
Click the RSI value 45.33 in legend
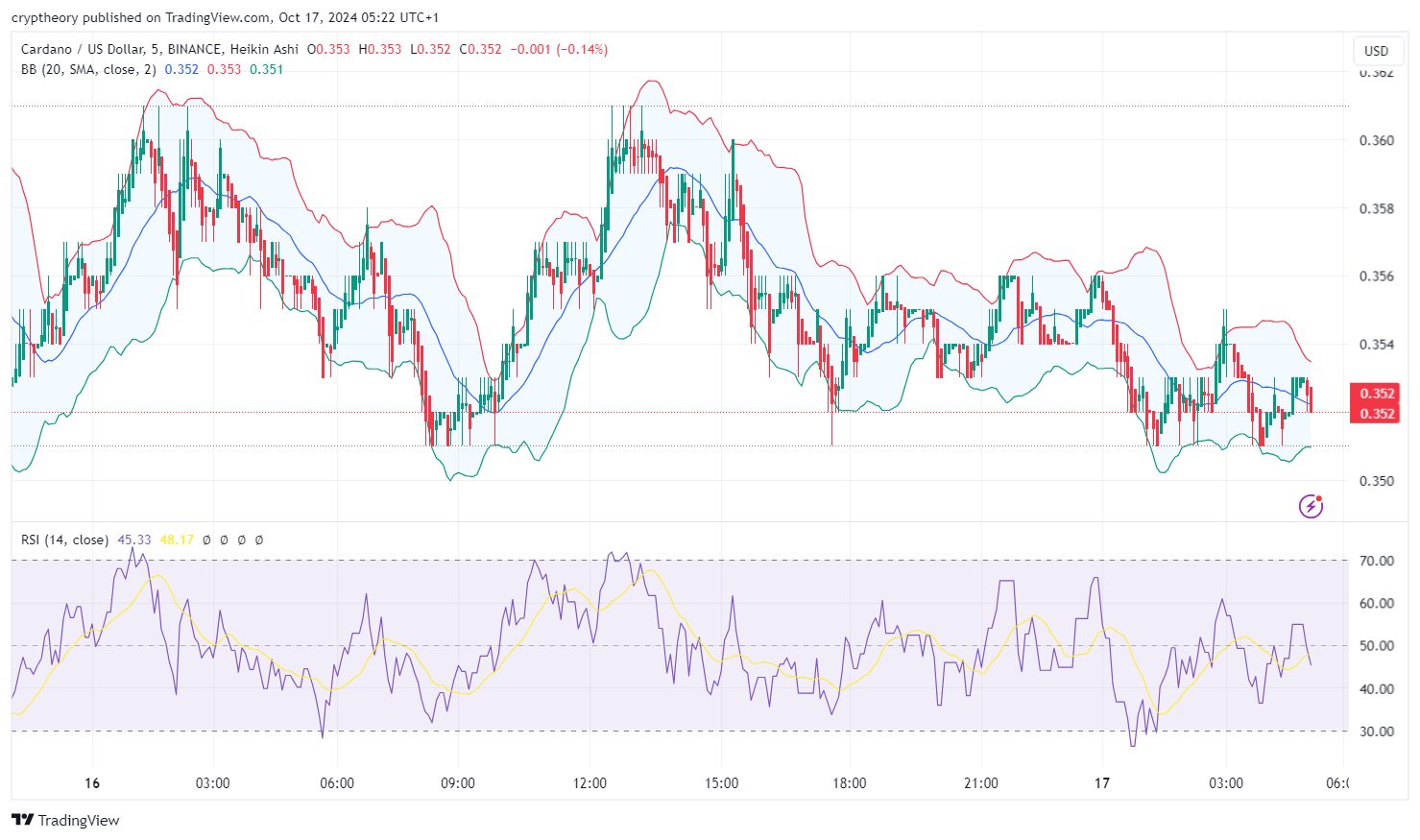(134, 540)
